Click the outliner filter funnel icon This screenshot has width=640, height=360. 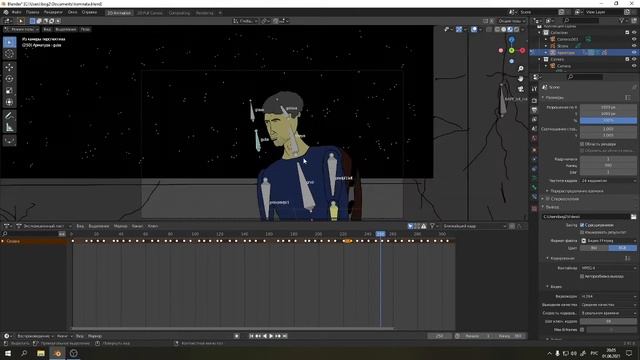coord(621,20)
